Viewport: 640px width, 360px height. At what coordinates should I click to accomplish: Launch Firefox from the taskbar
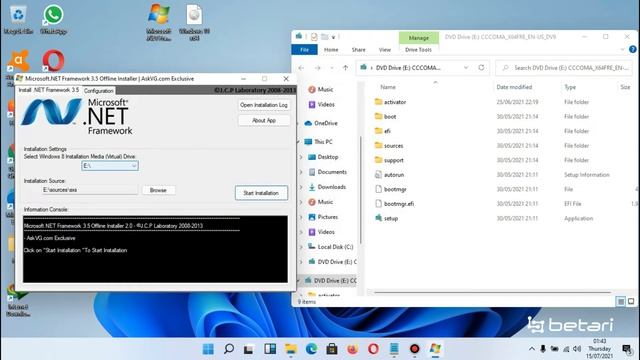tap(353, 349)
